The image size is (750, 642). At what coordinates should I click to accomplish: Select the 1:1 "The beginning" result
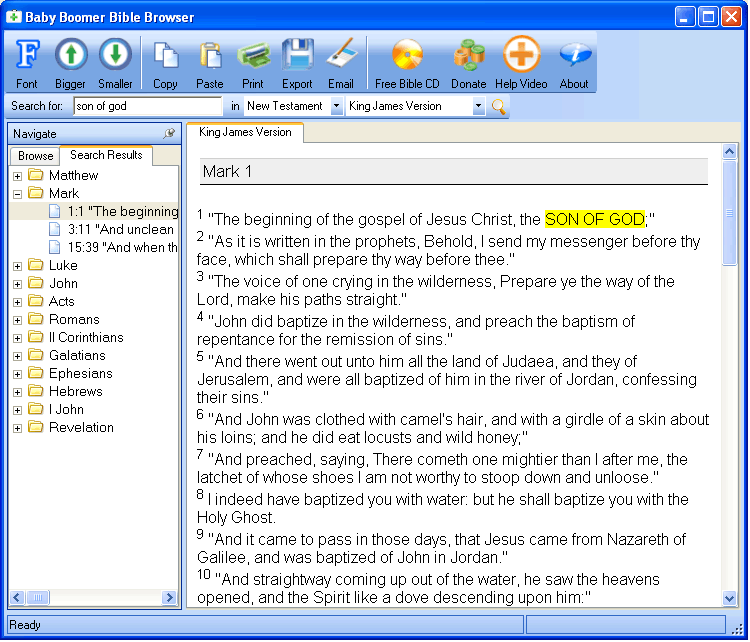(123, 211)
